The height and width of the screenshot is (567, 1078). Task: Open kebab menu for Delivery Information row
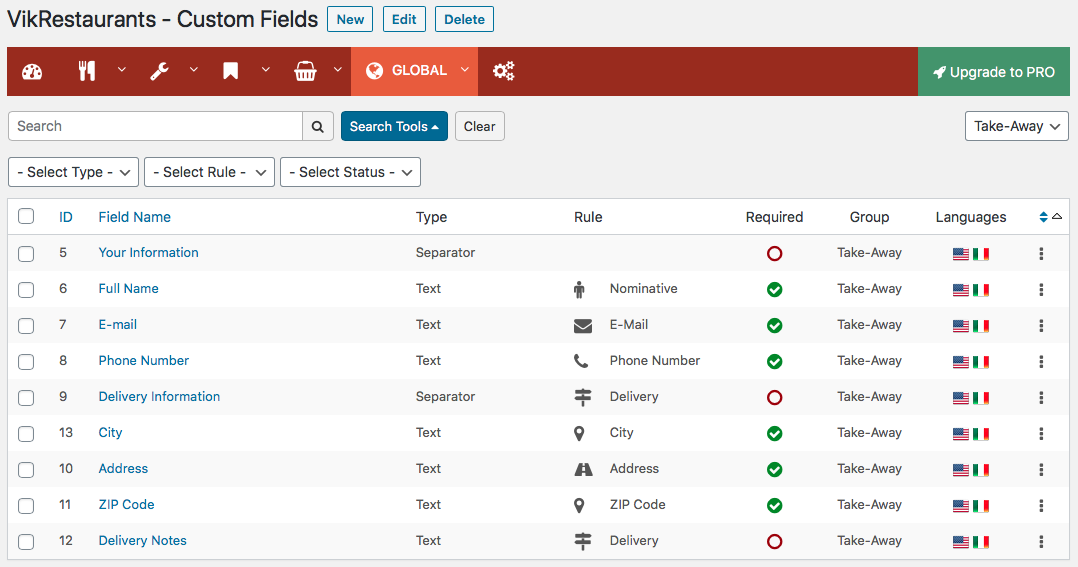pos(1041,397)
